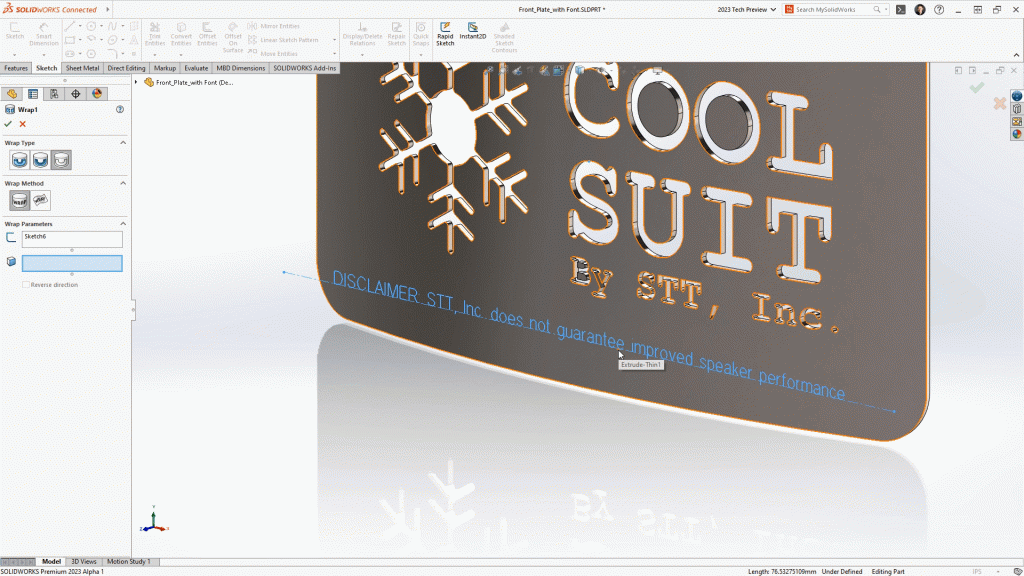Open the Appearances color ball task pane
Screen dimensions: 1024x576
click(1017, 134)
